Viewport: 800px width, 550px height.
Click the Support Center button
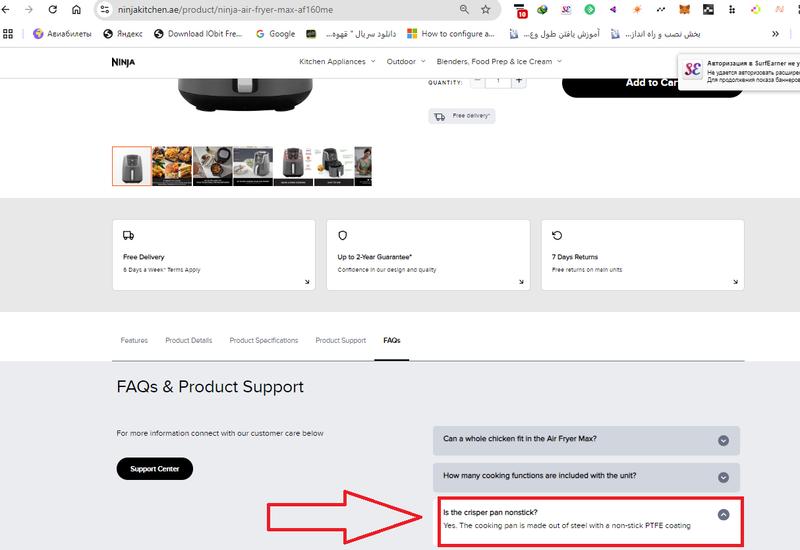point(154,469)
